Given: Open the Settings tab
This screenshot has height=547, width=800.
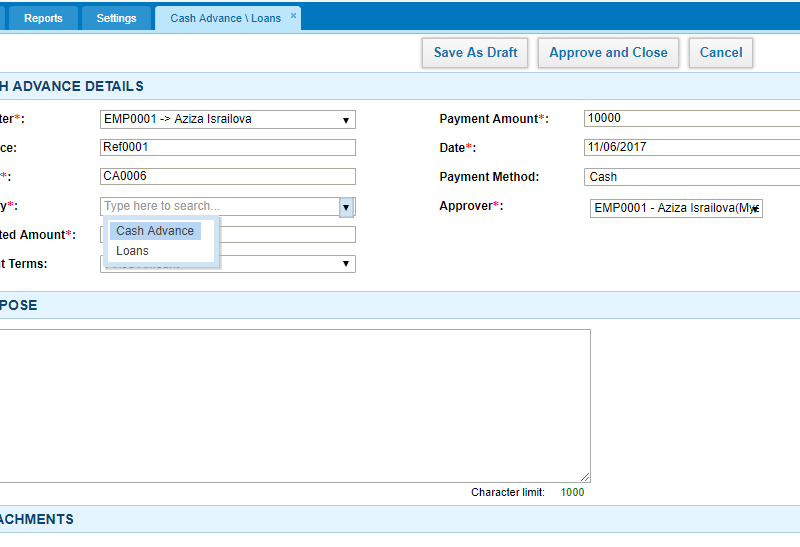Looking at the screenshot, I should click(116, 18).
